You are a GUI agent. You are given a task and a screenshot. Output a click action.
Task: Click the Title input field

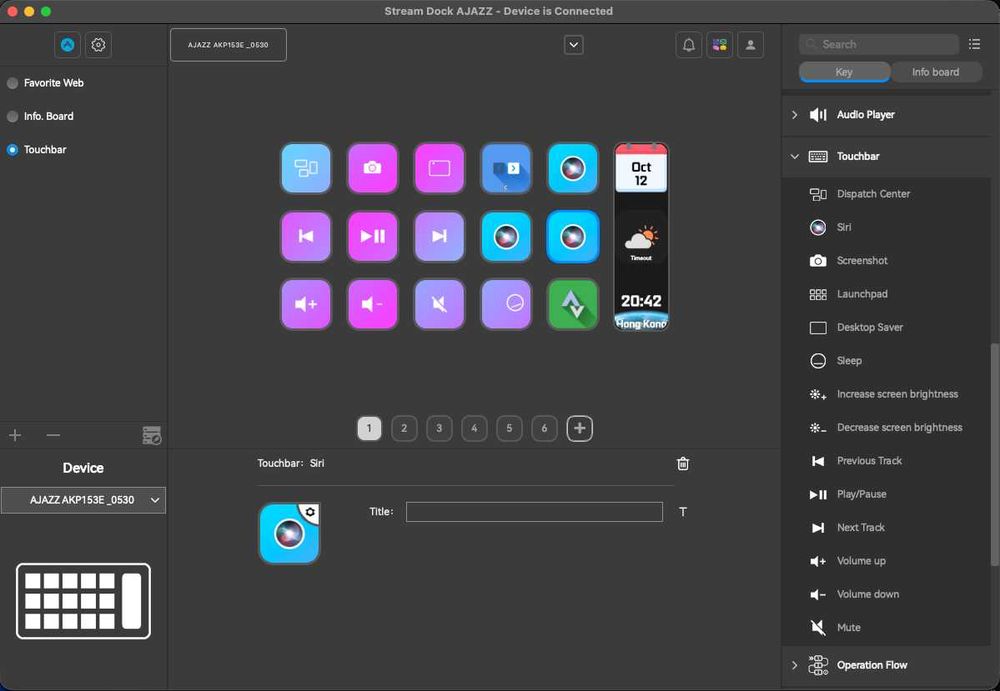(534, 512)
